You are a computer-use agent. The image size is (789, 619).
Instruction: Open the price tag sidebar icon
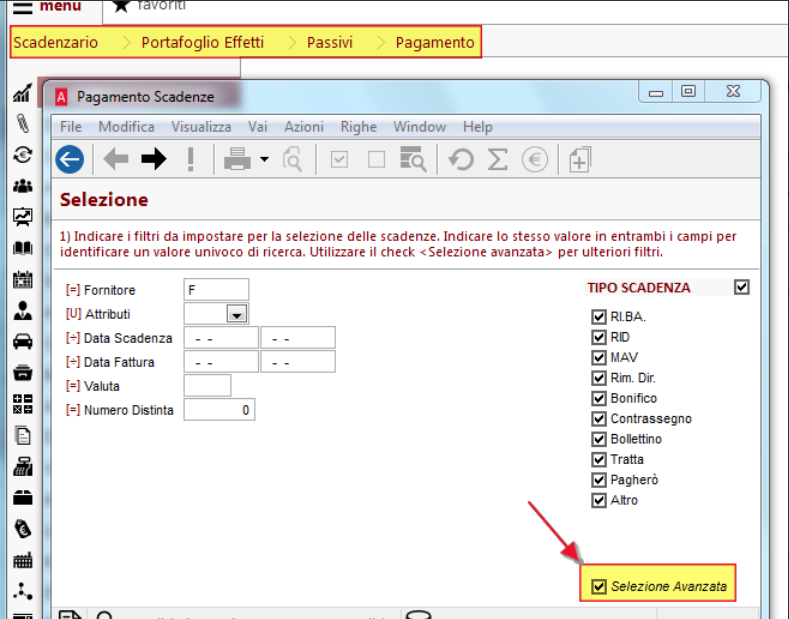23,529
